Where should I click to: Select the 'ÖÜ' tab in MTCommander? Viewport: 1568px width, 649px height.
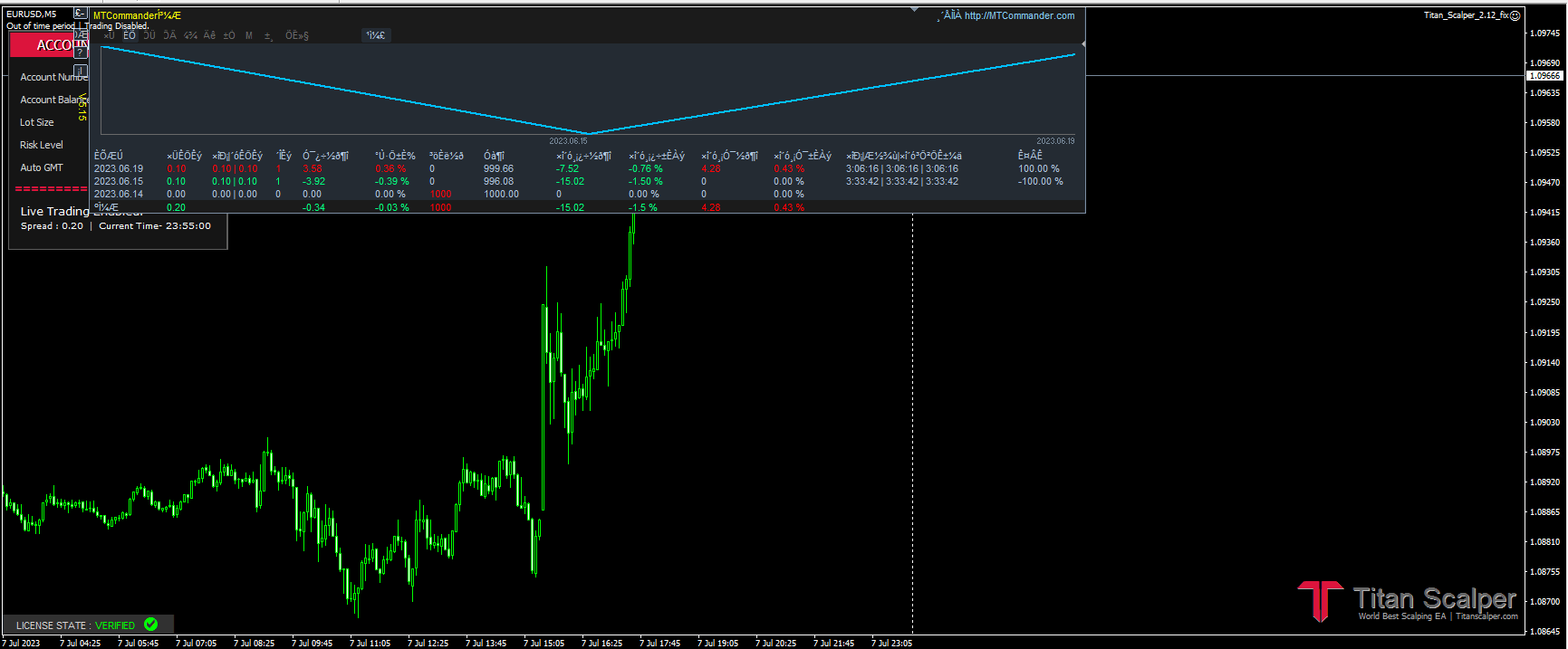149,35
